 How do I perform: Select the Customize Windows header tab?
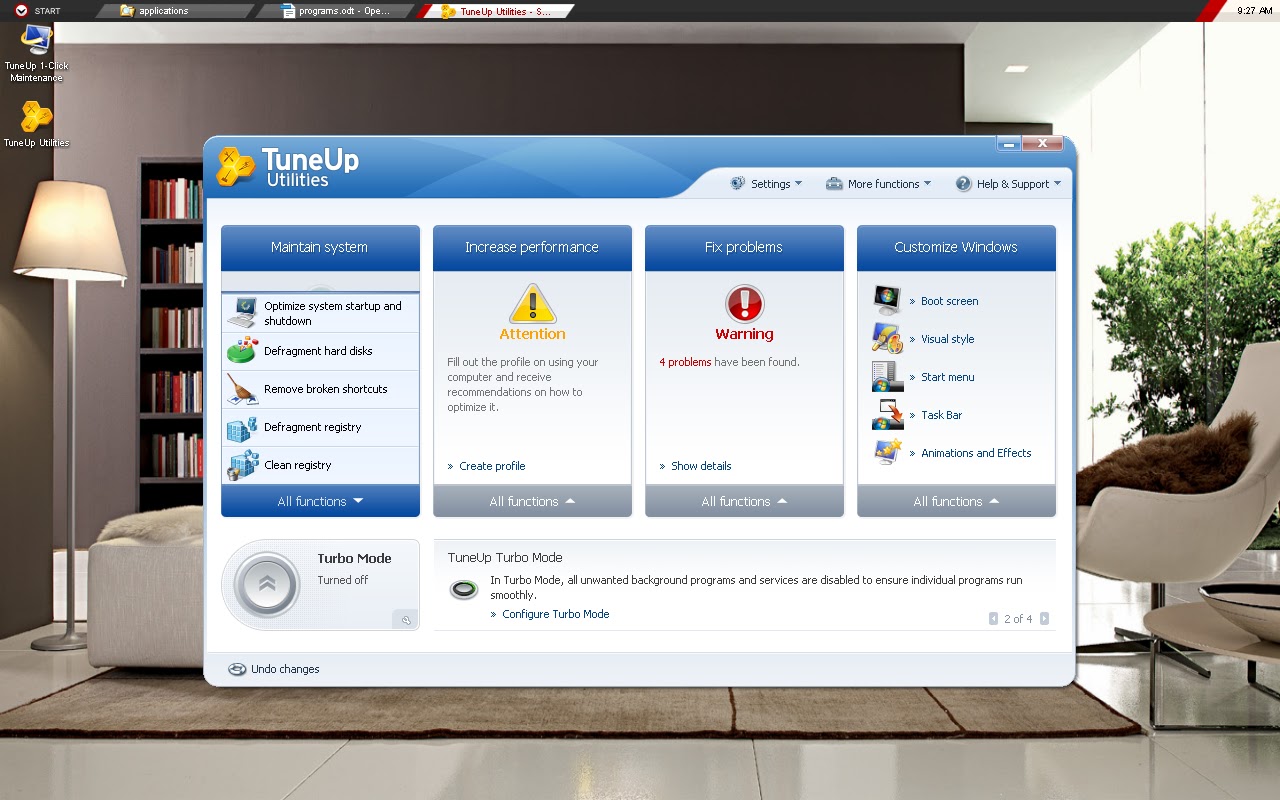pos(956,247)
